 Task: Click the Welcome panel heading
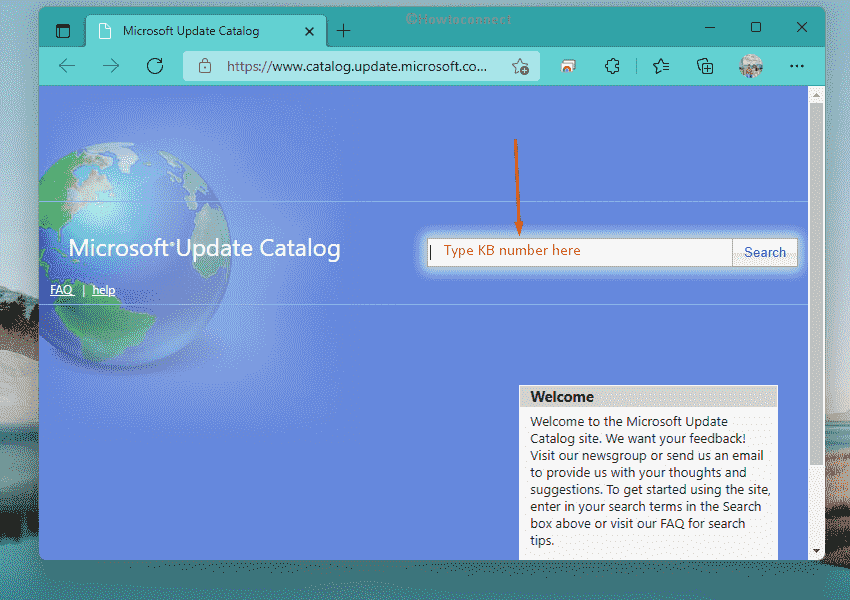(562, 397)
